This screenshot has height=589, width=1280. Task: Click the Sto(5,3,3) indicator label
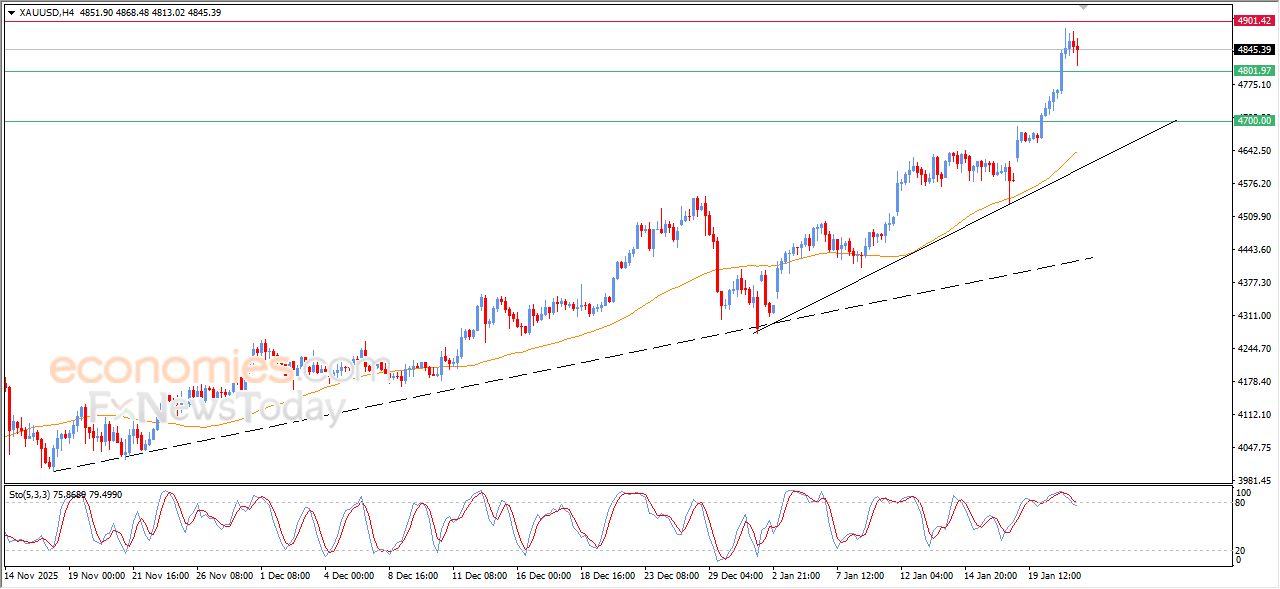click(31, 494)
